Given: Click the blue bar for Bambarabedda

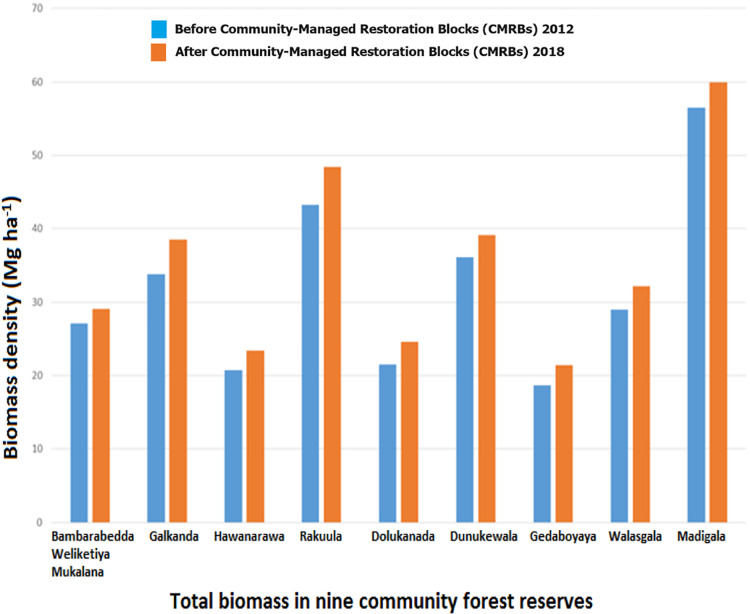Looking at the screenshot, I should pyautogui.click(x=79, y=423).
